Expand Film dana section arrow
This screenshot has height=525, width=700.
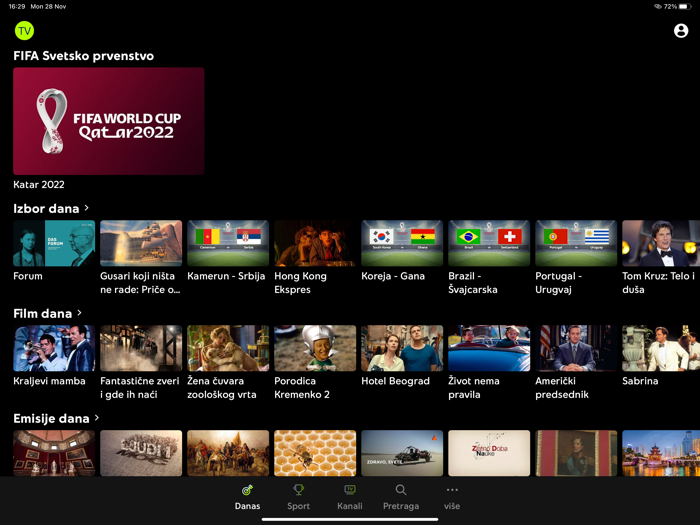(79, 312)
